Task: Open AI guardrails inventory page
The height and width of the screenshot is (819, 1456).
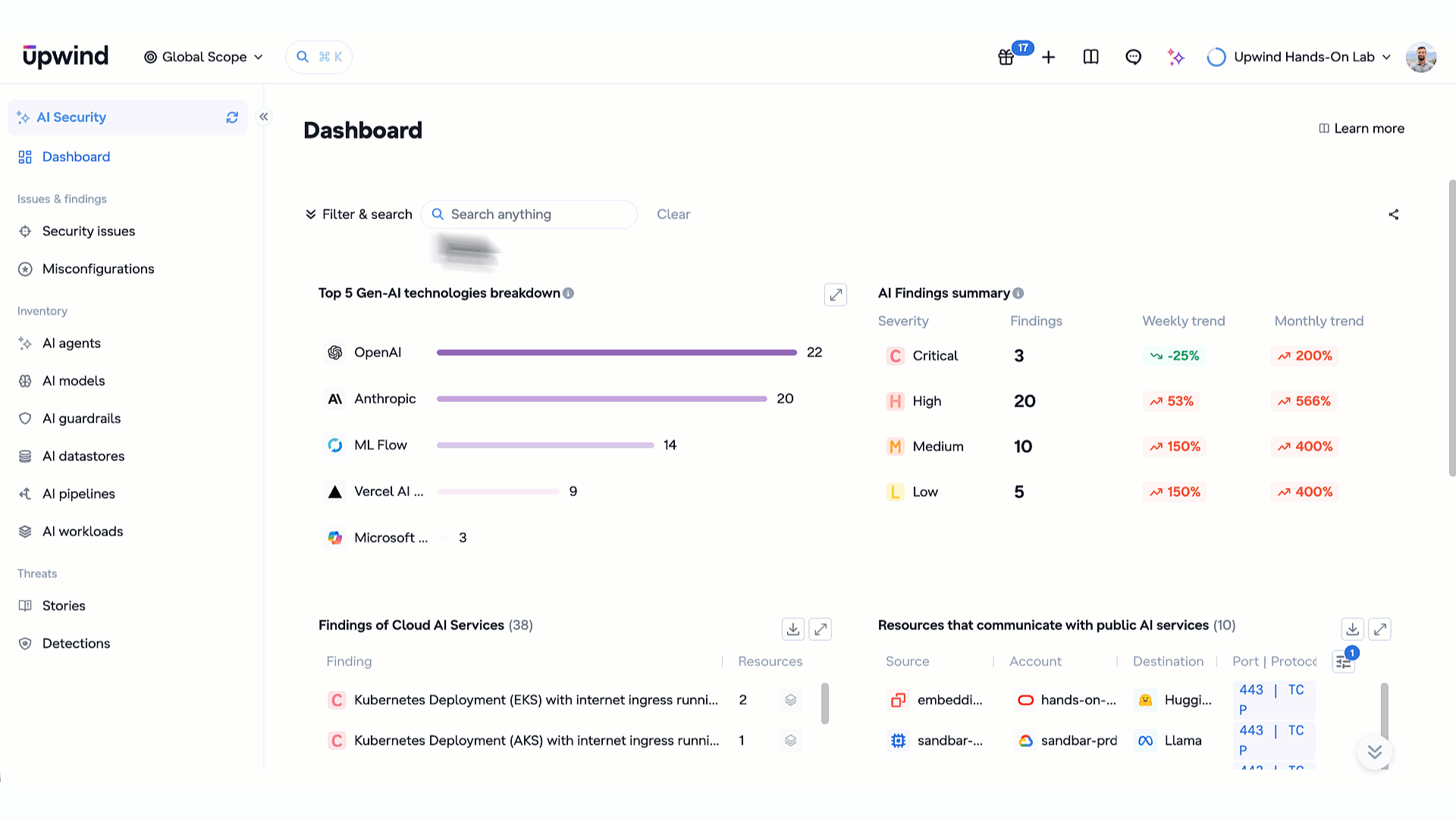Action: pyautogui.click(x=81, y=419)
